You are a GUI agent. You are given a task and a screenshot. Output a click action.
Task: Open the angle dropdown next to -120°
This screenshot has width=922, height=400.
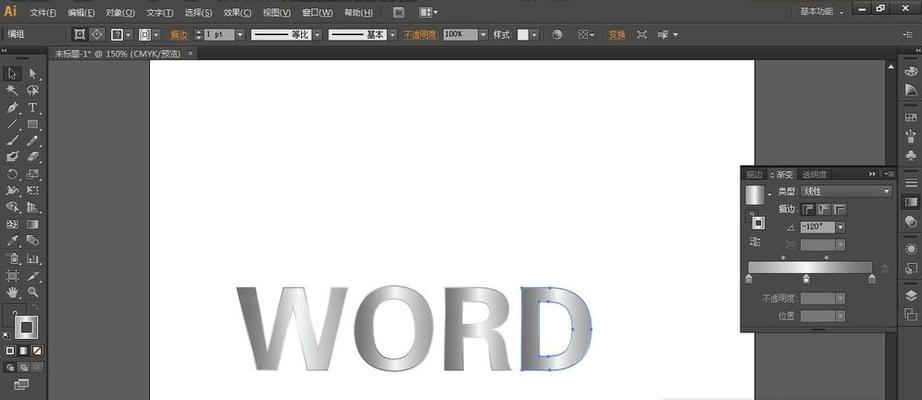click(841, 227)
